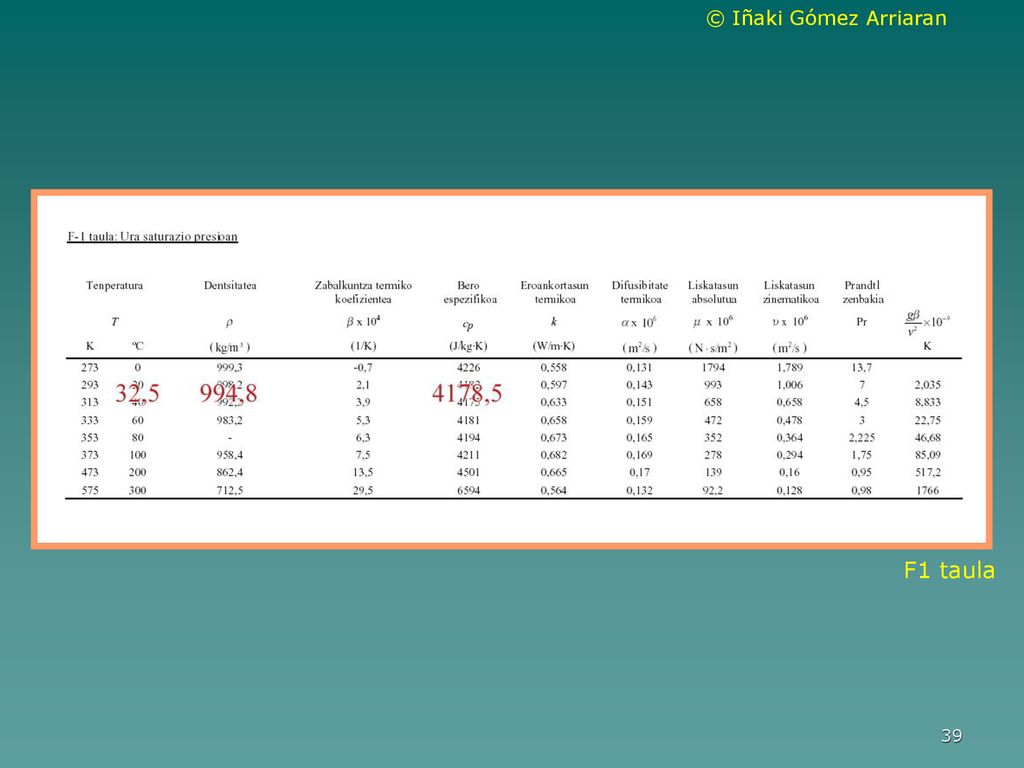Select the "Liskatasun absolutua" header
The image size is (1024, 768).
[x=713, y=292]
